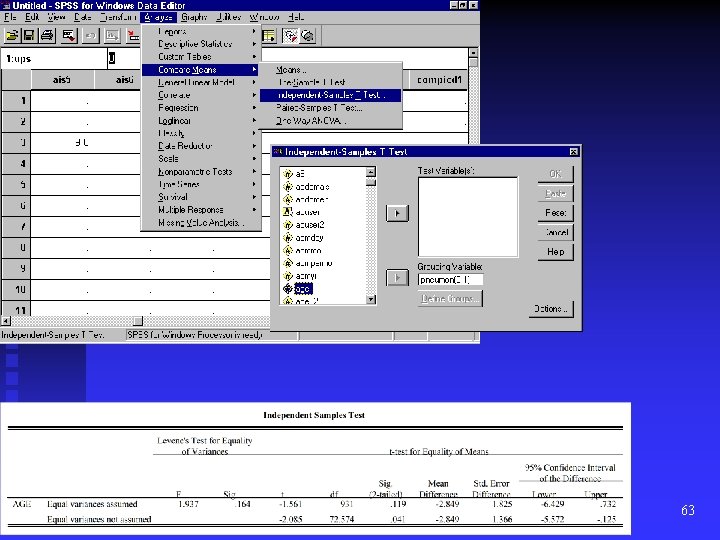Expand the Descriptive Statistics submenu
Screen dimensions: 720x540
point(201,44)
